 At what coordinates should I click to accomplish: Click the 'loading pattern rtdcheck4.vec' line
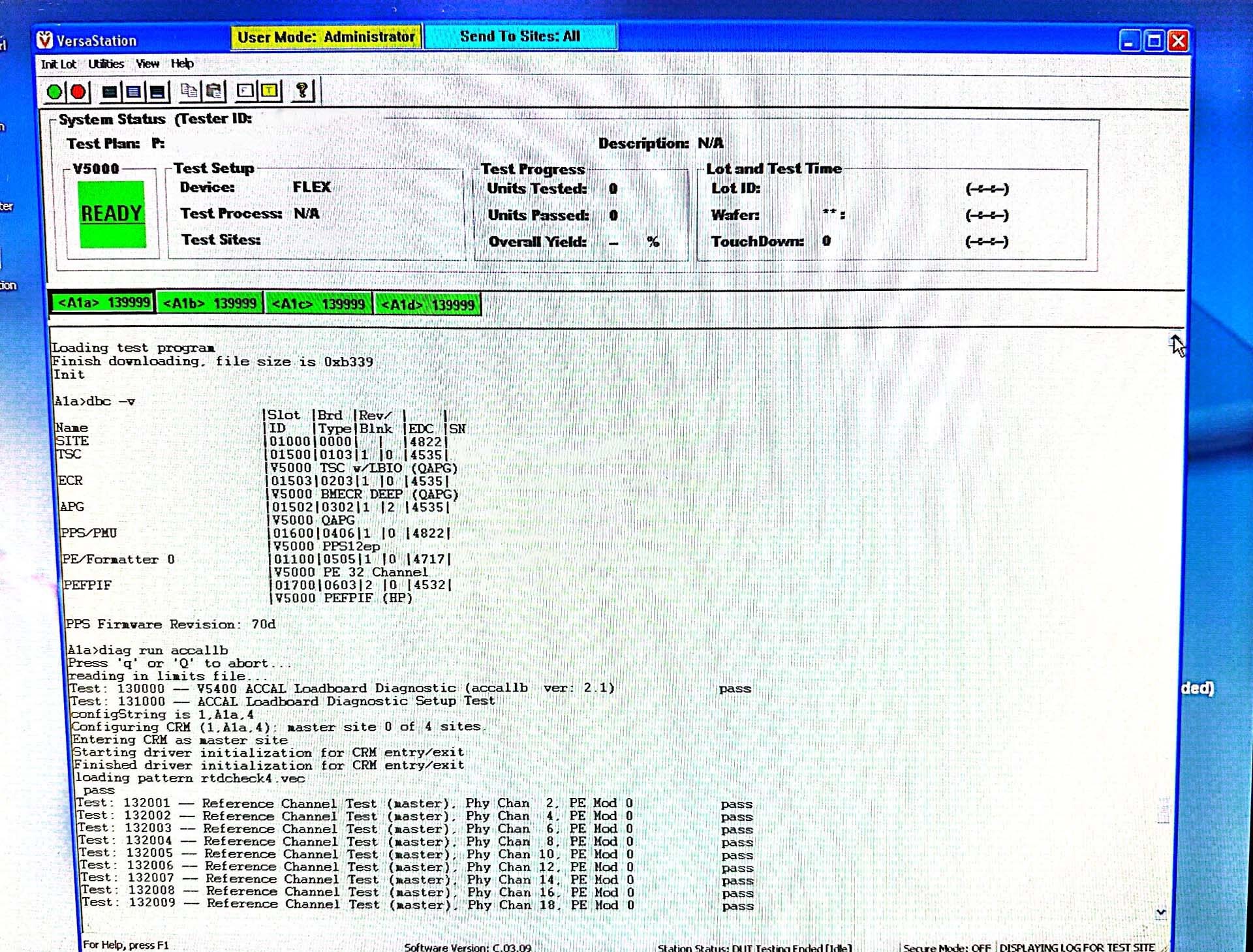tap(190, 778)
